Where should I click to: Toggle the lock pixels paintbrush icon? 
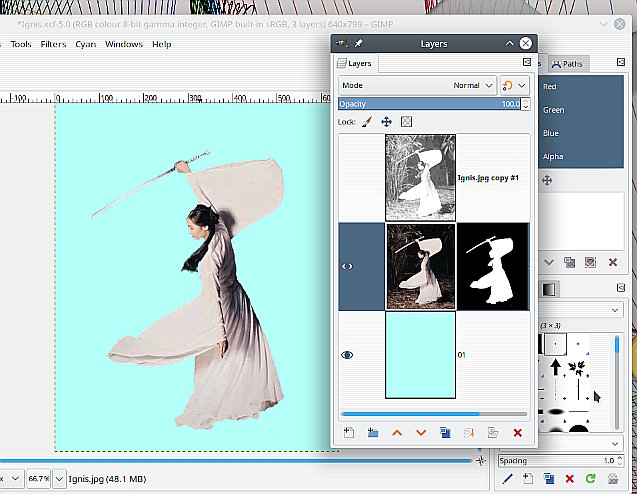366,122
